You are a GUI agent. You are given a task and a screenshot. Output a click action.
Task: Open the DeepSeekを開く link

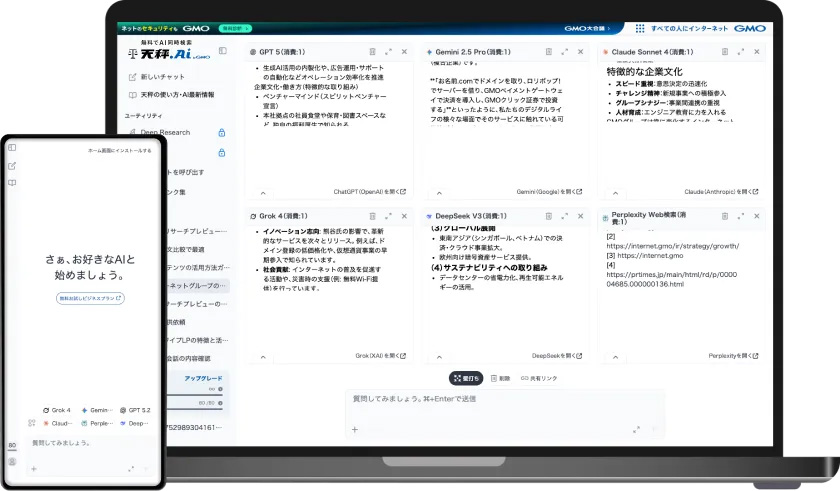pyautogui.click(x=557, y=356)
